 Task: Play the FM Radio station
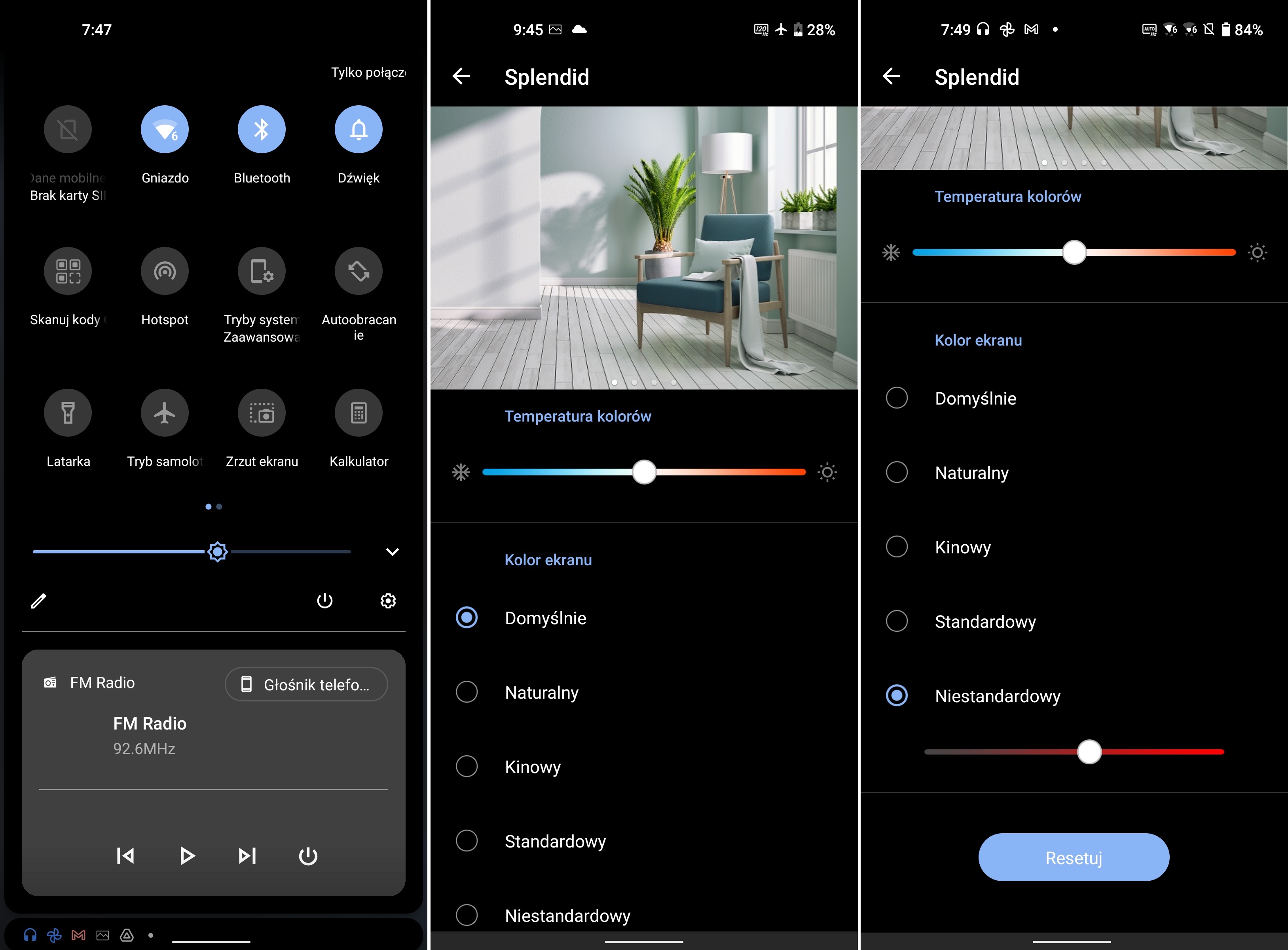pyautogui.click(x=186, y=856)
